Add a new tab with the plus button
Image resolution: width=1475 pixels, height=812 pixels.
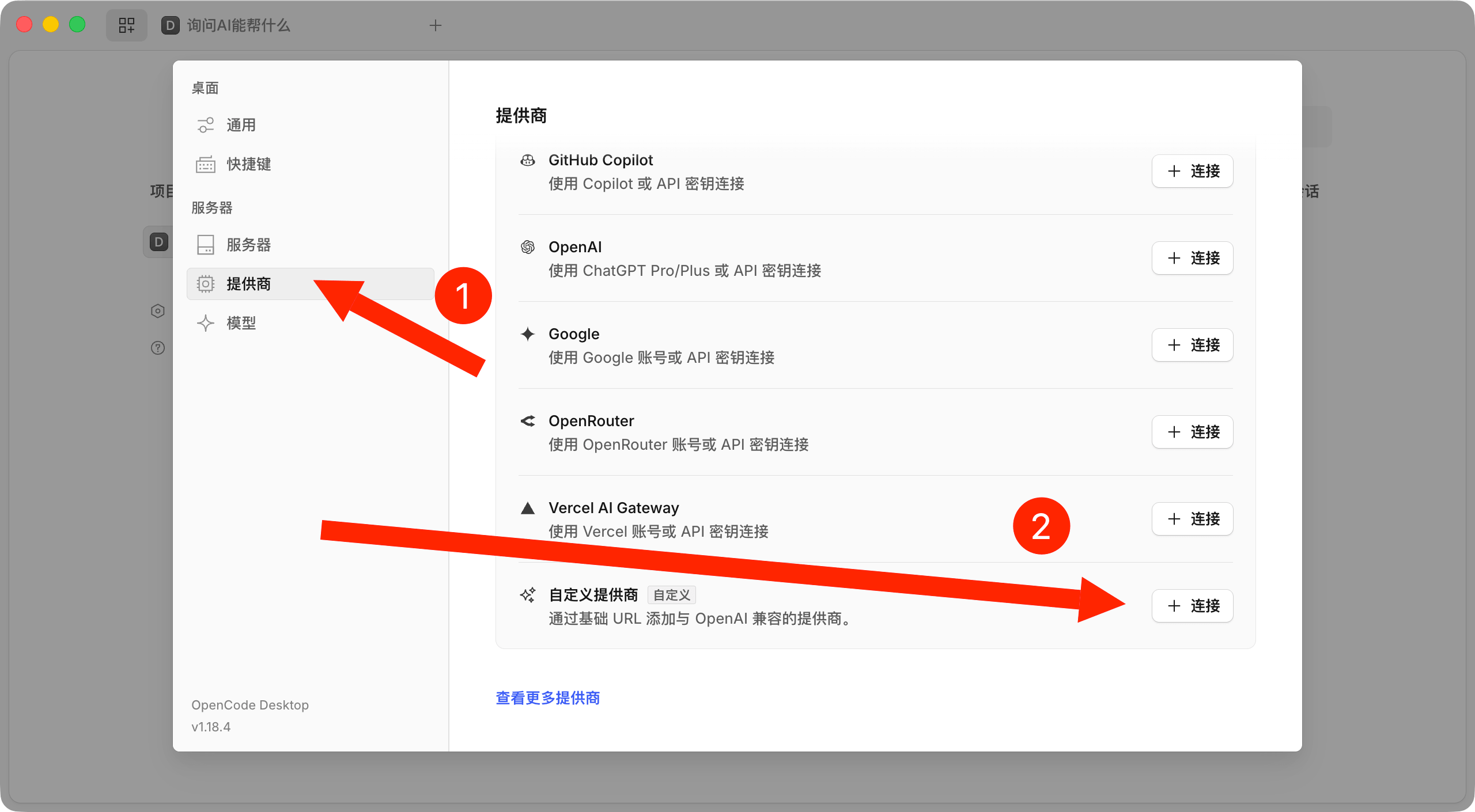coord(436,25)
